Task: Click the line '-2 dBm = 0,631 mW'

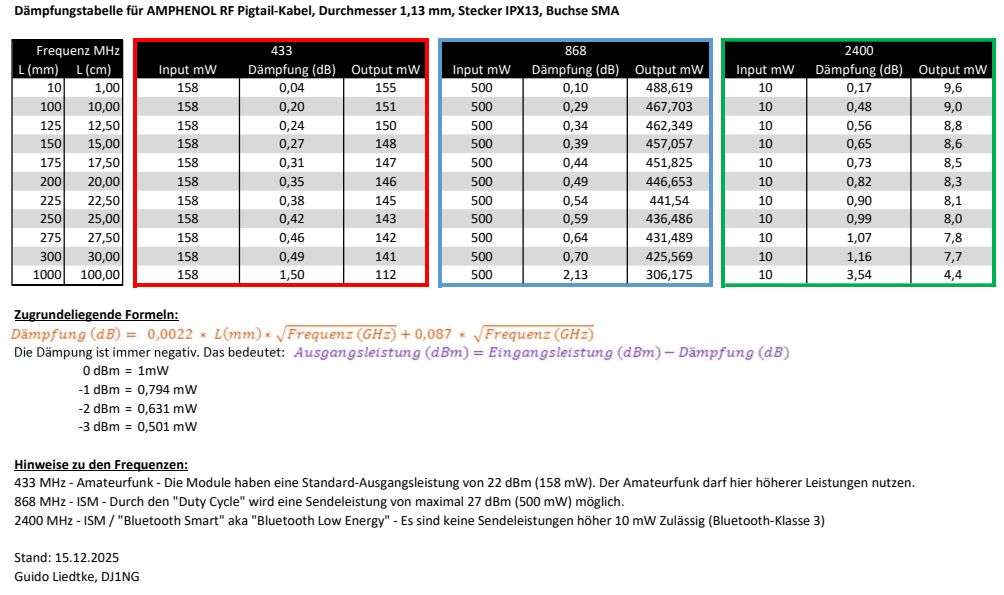Action: coord(138,408)
